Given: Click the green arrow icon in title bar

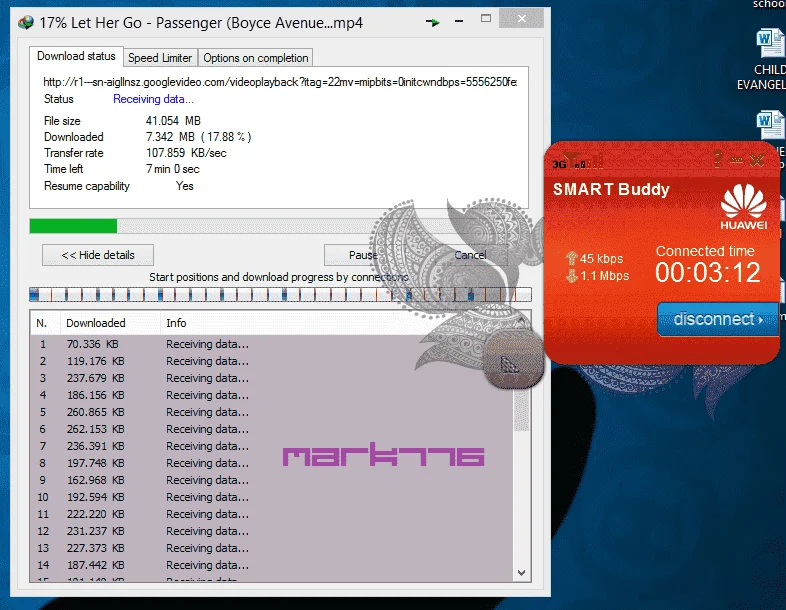Looking at the screenshot, I should (432, 22).
